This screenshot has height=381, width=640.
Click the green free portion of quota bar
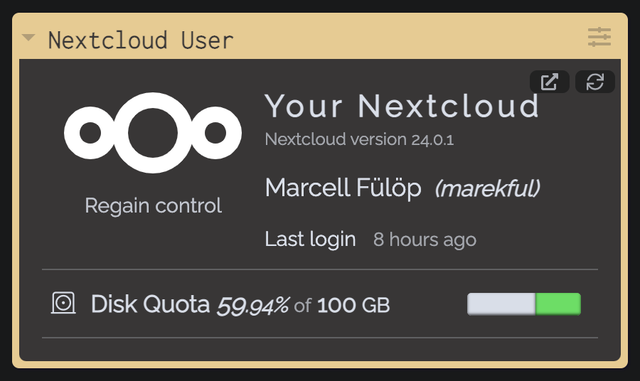[558, 304]
